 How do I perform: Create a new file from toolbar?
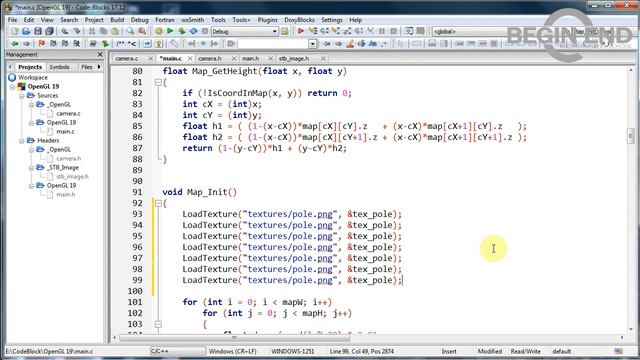[15, 31]
